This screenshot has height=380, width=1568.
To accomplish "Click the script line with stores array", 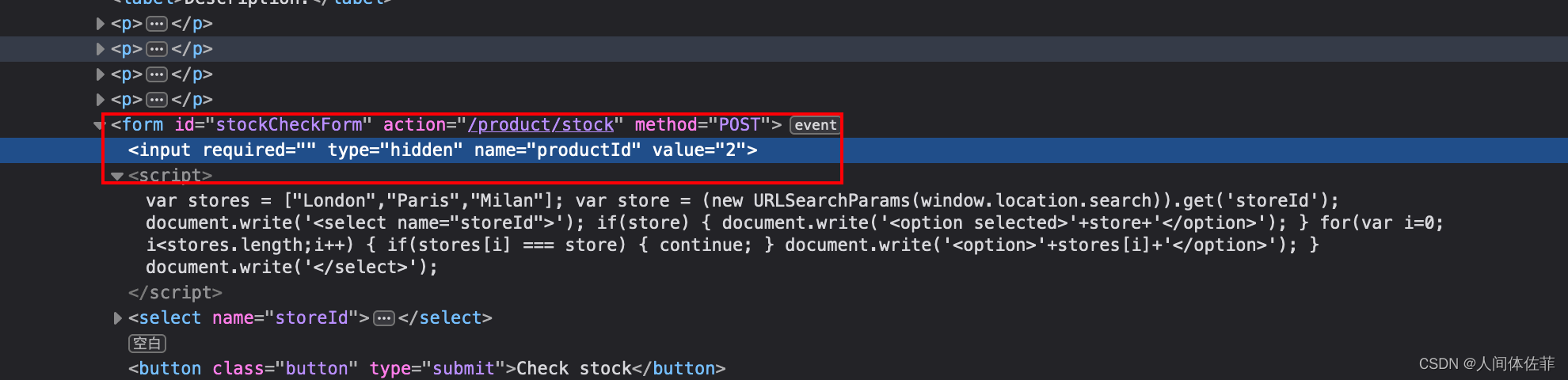I will point(742,201).
